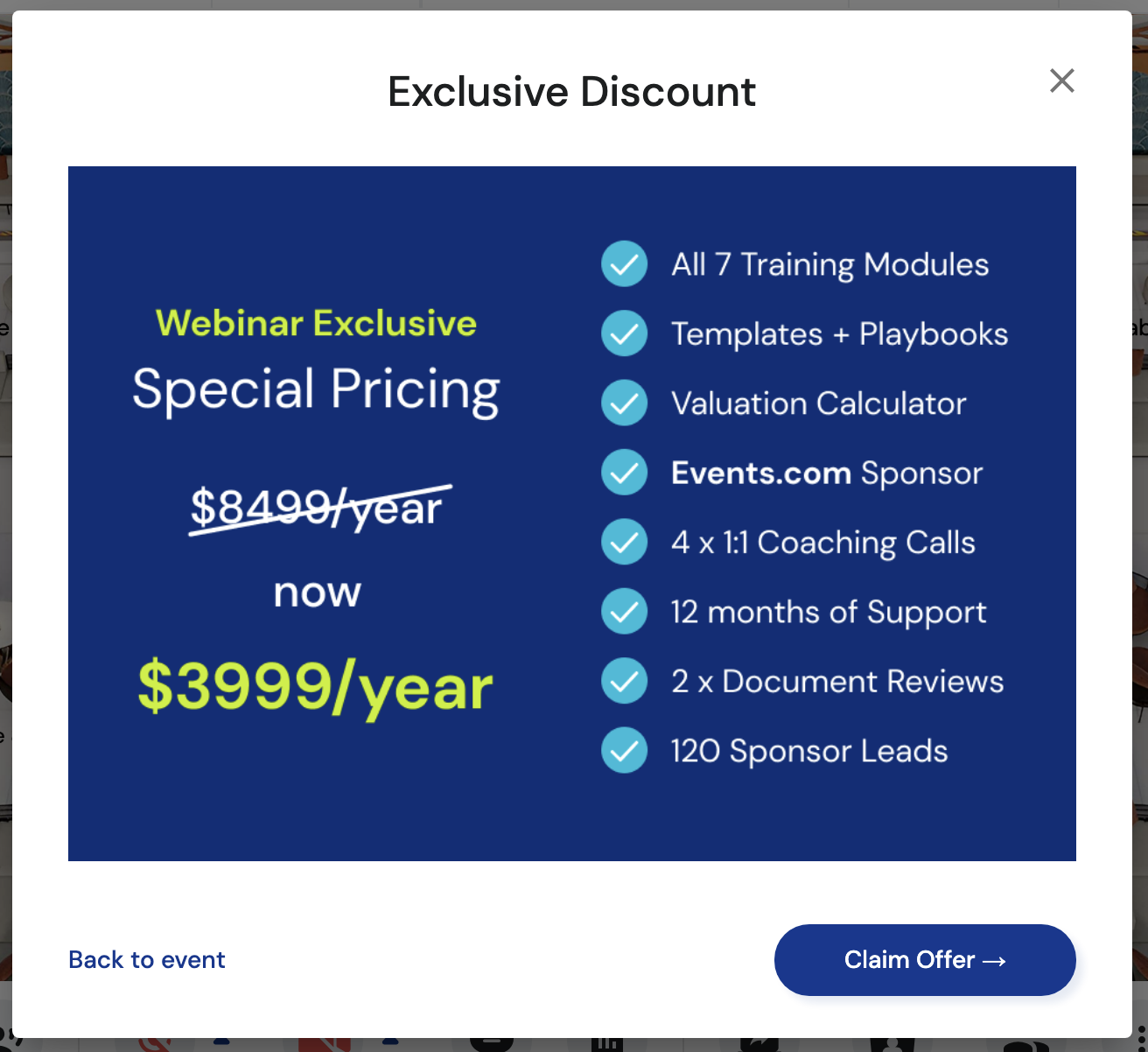Click the crossed-out $8499/year price

[317, 508]
